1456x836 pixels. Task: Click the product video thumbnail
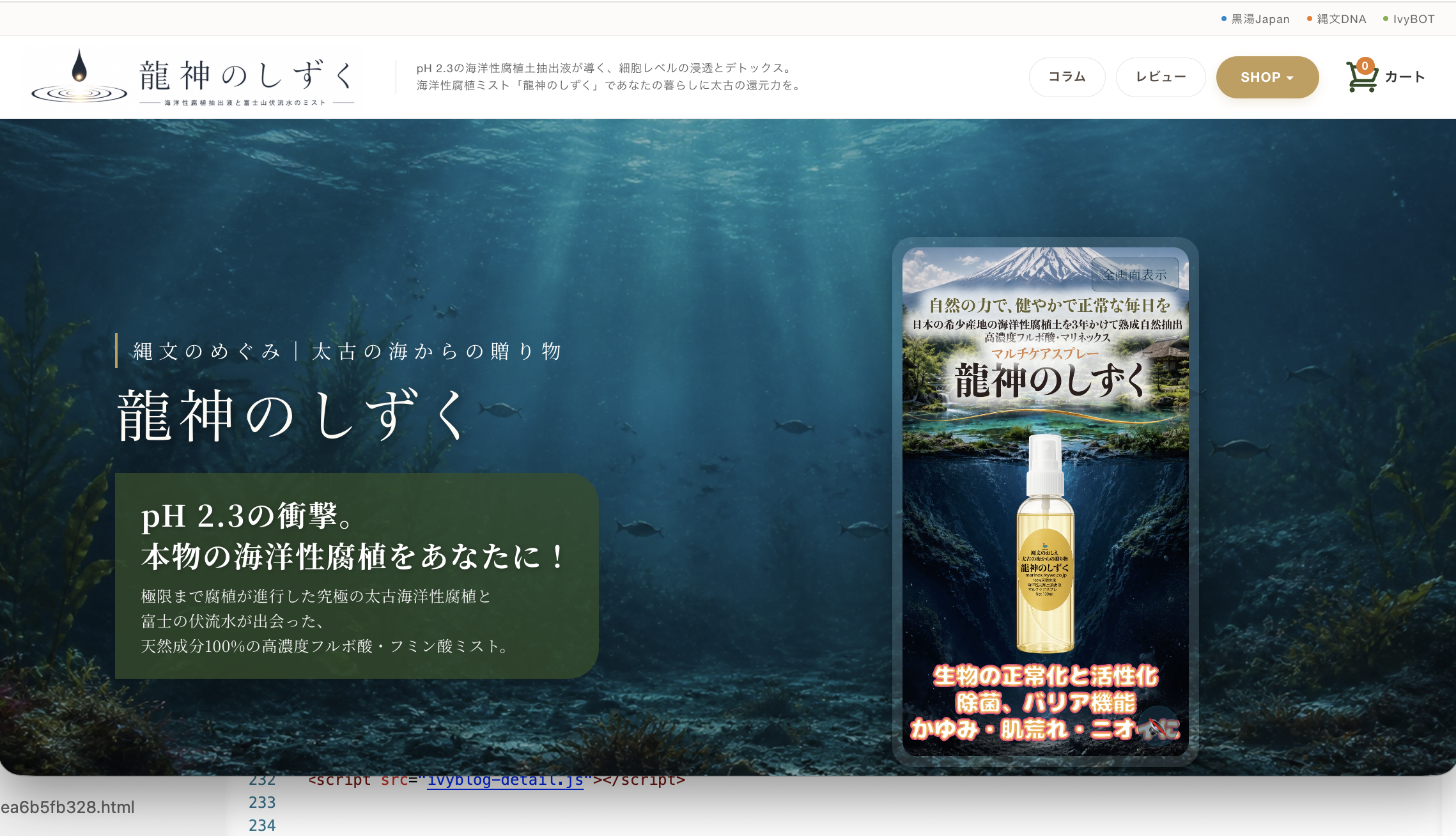[1045, 501]
